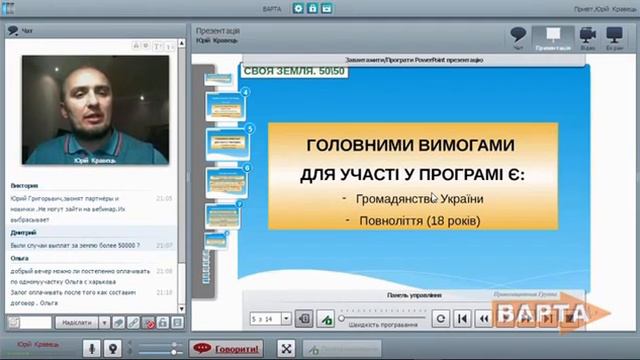Viewport: 640px width, 360px height.
Task: Switch to the Чат tab with speech bubble
Action: coord(518,38)
